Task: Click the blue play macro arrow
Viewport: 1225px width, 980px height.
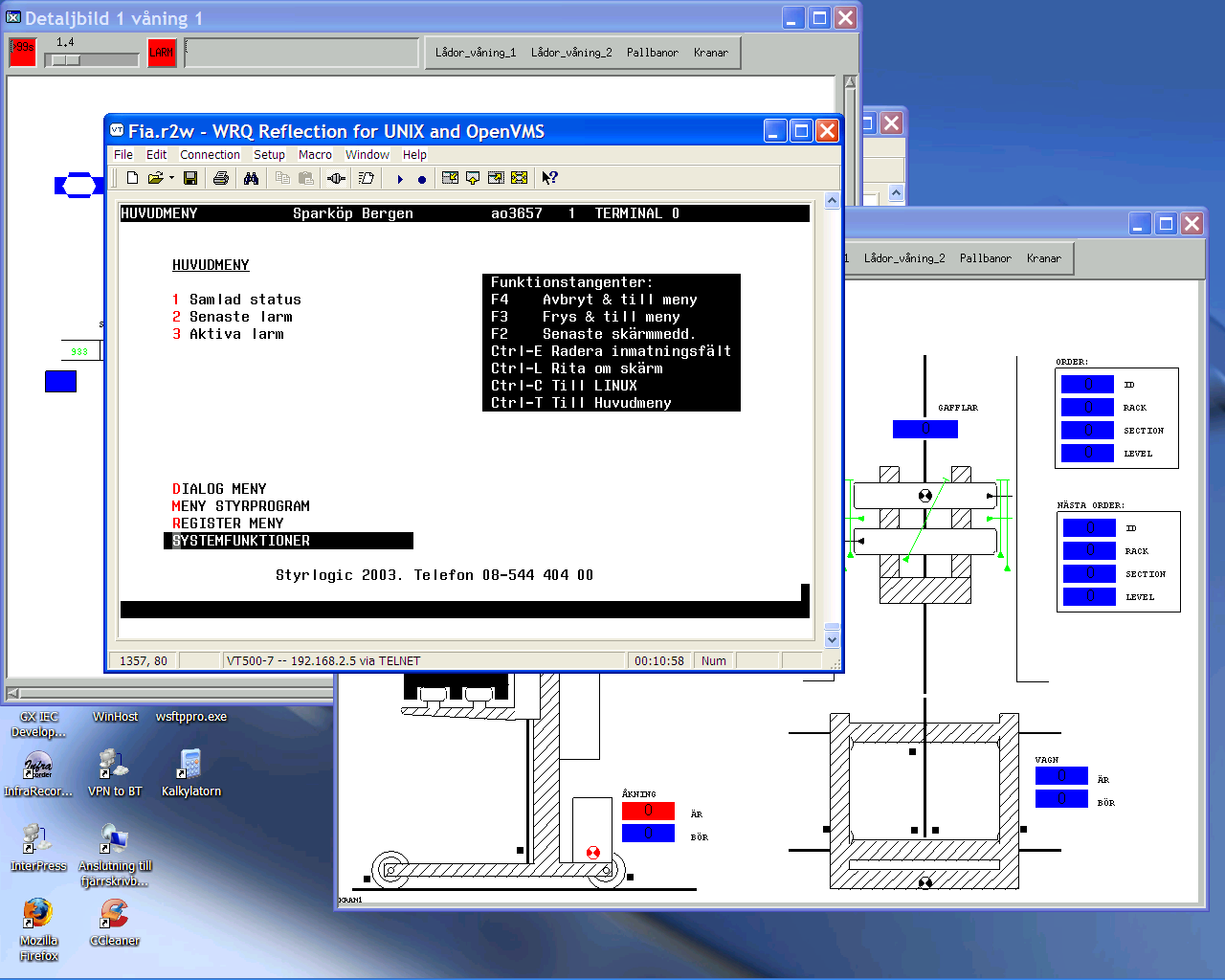Action: point(400,179)
